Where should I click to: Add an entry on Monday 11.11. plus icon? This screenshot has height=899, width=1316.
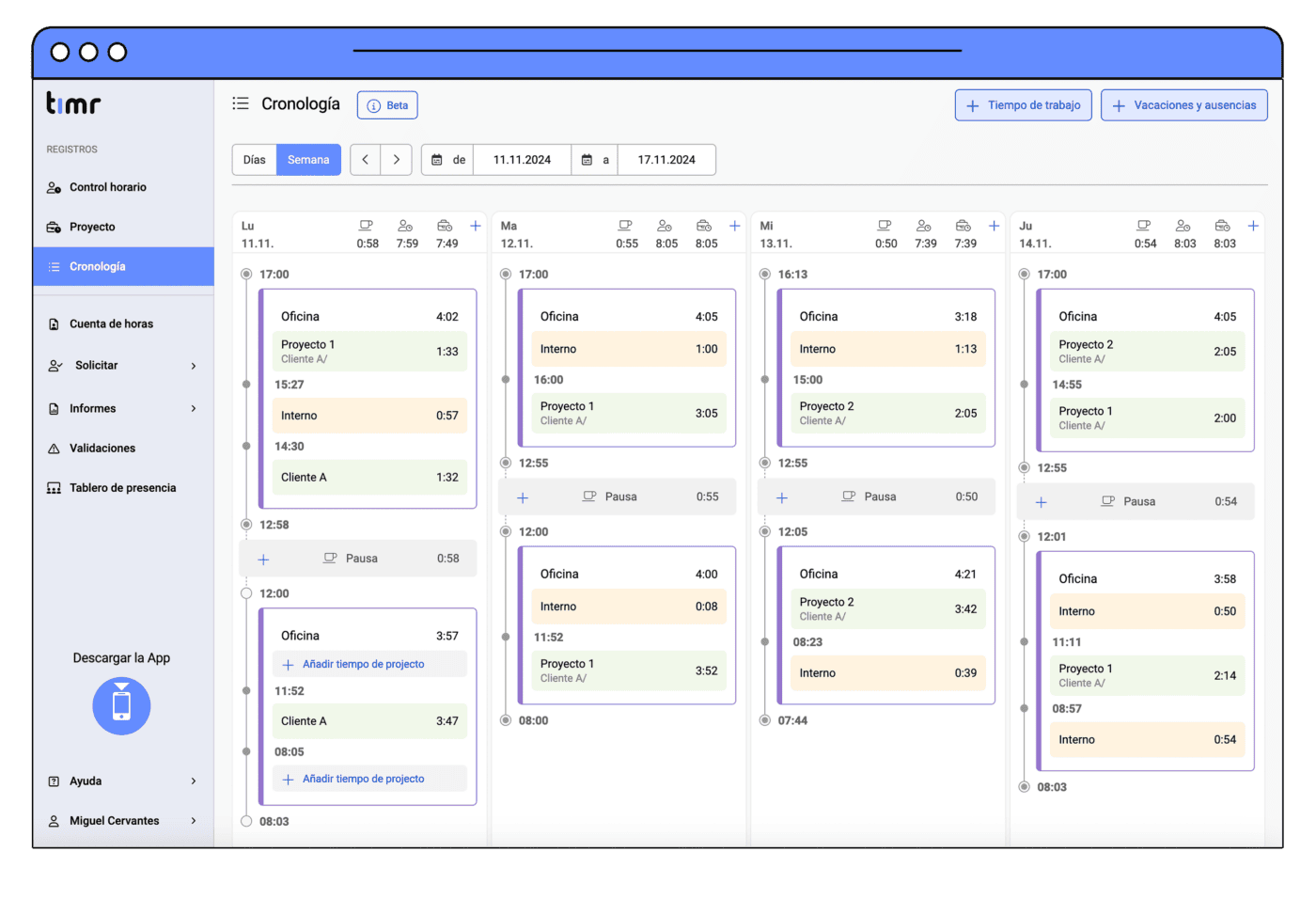tap(476, 226)
